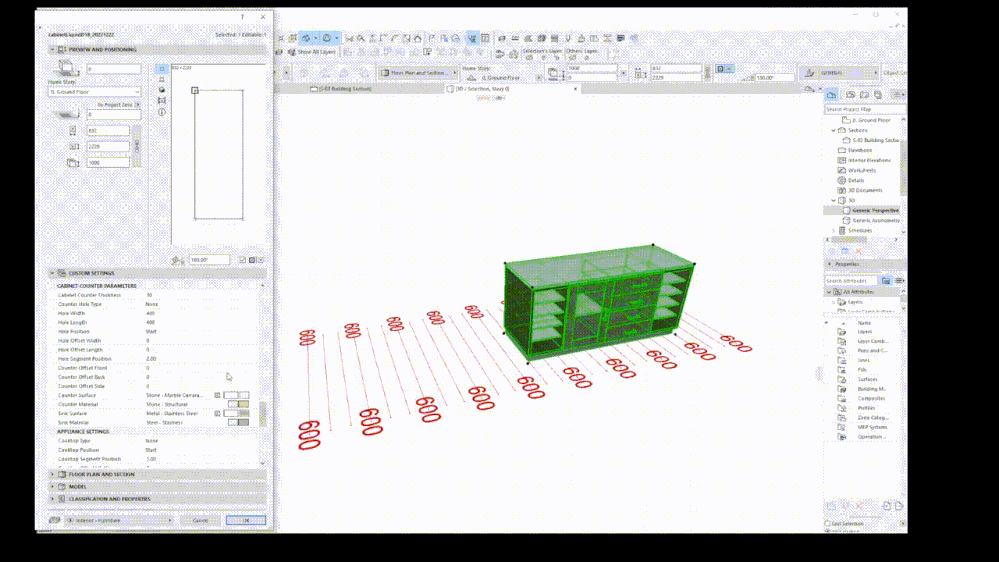Collapse the Sections tree node
The height and width of the screenshot is (562, 999).
click(x=833, y=130)
